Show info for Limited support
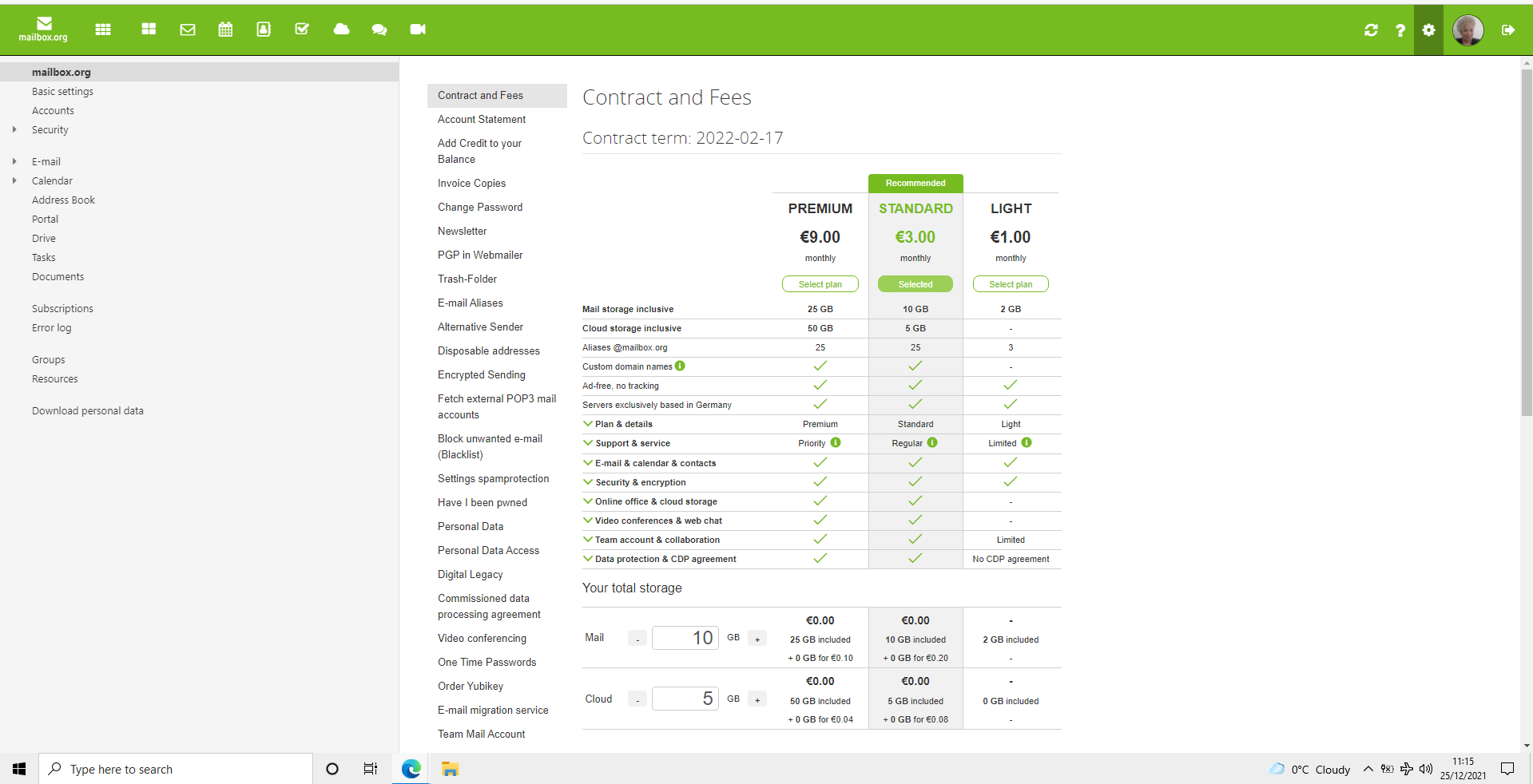The width and height of the screenshot is (1533, 784). [1027, 443]
